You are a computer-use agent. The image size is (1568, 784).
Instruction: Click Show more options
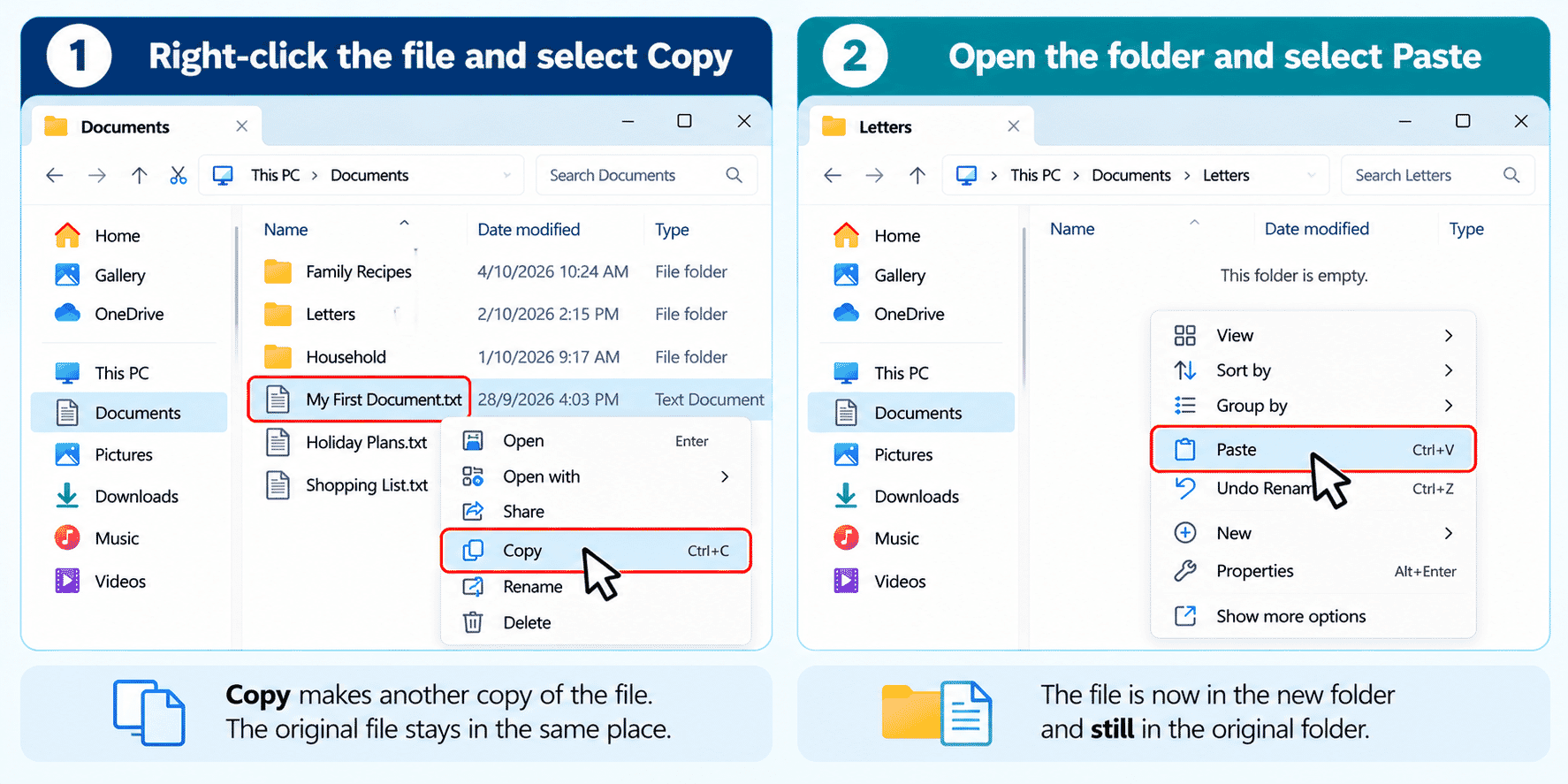[x=1313, y=616]
